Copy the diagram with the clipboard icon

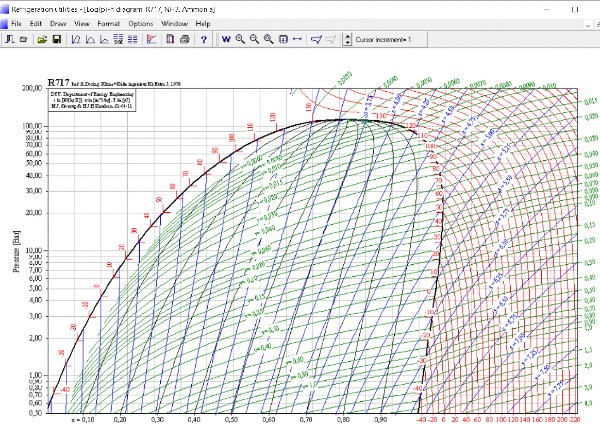click(x=170, y=39)
